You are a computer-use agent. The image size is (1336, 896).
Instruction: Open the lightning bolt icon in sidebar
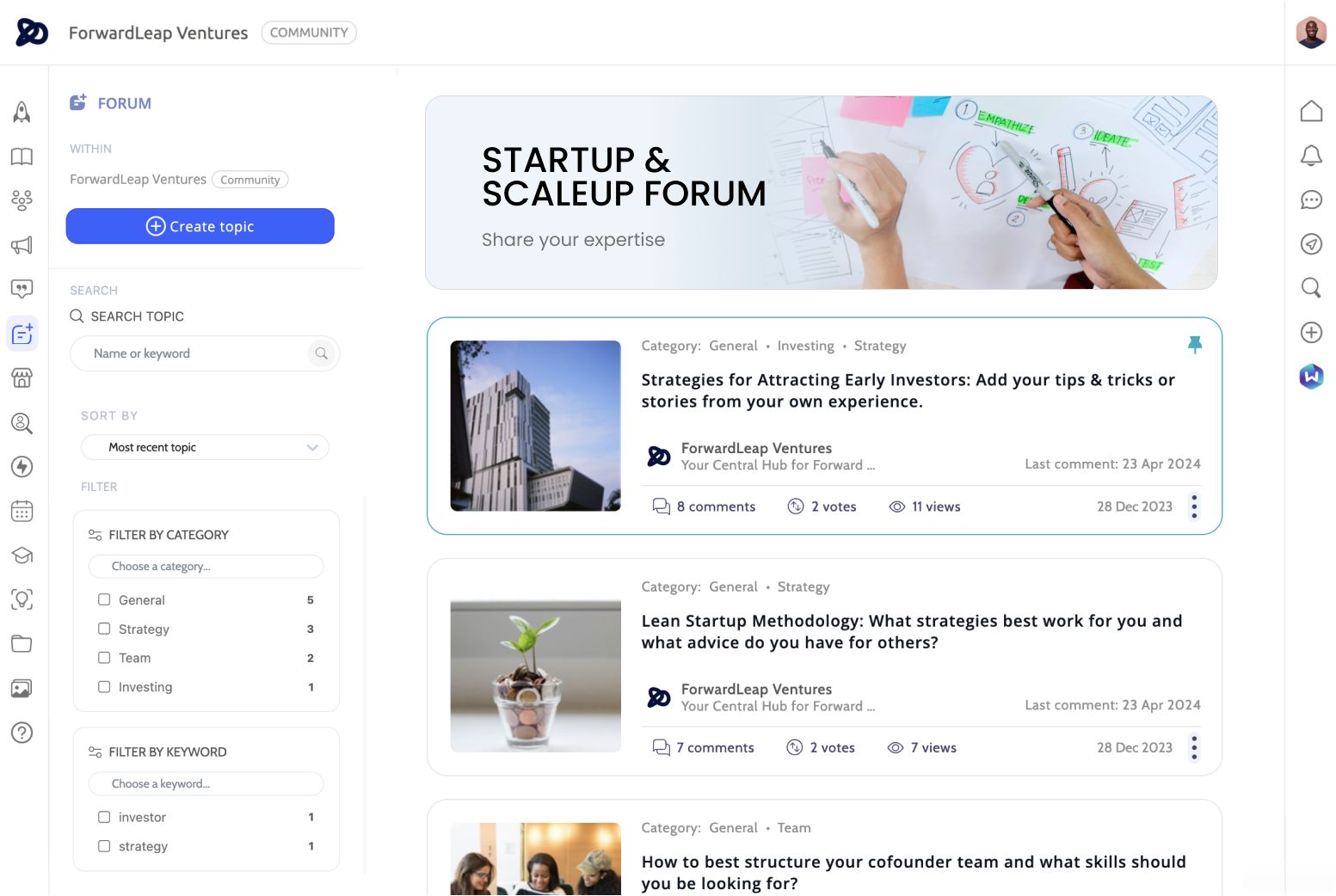[x=22, y=466]
